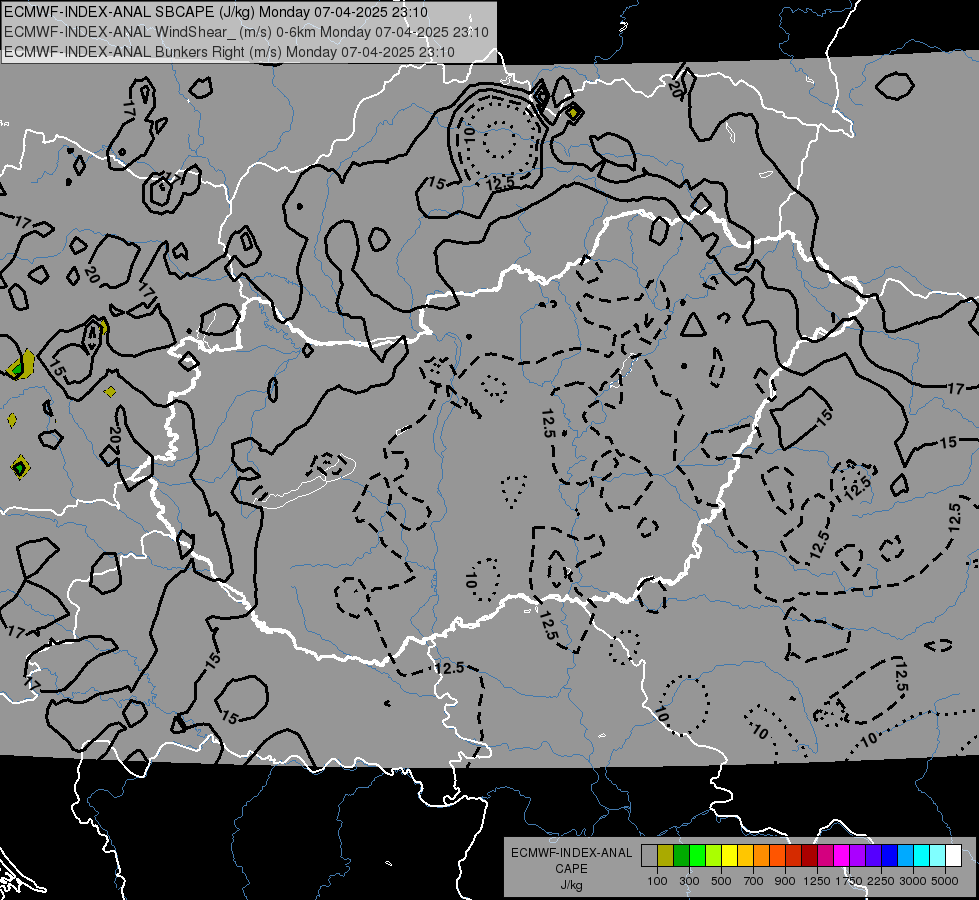Pick the olive swatch in the CAPE legend

click(665, 856)
